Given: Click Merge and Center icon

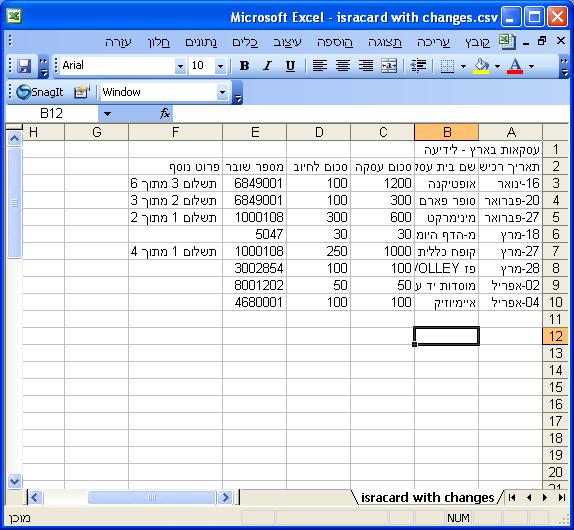Looking at the screenshot, I should coord(389,66).
